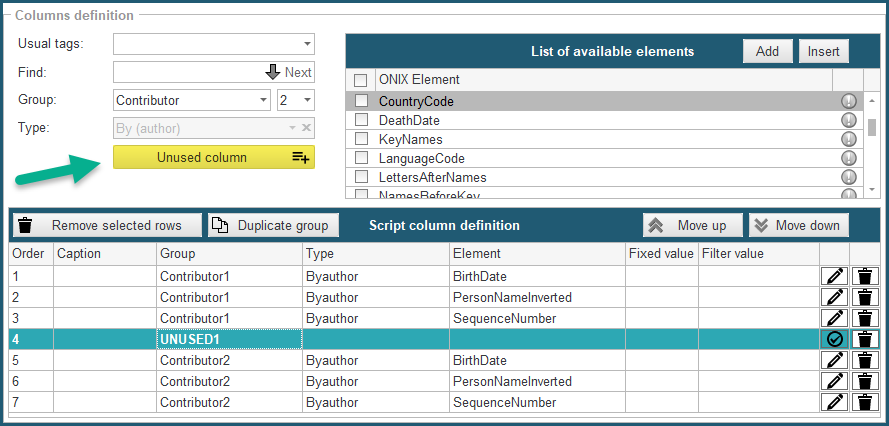Click into the Find input field
This screenshot has height=426, width=889.
[x=188, y=72]
